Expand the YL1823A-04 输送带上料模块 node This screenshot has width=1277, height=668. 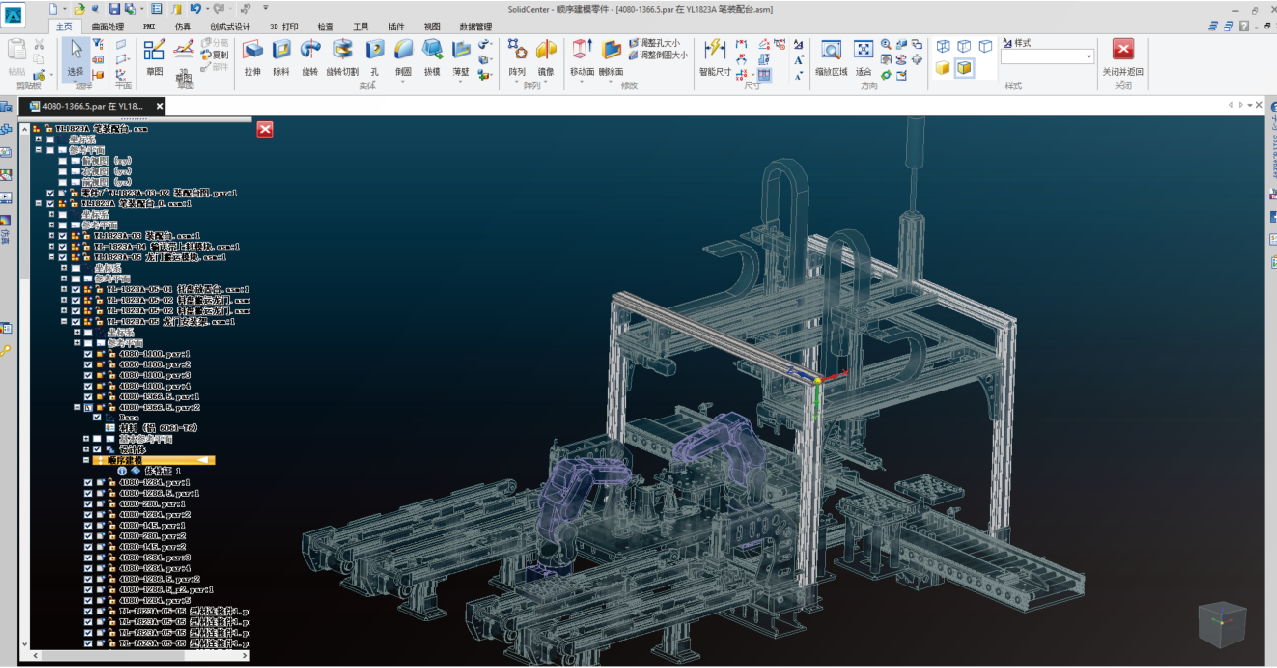coord(51,247)
